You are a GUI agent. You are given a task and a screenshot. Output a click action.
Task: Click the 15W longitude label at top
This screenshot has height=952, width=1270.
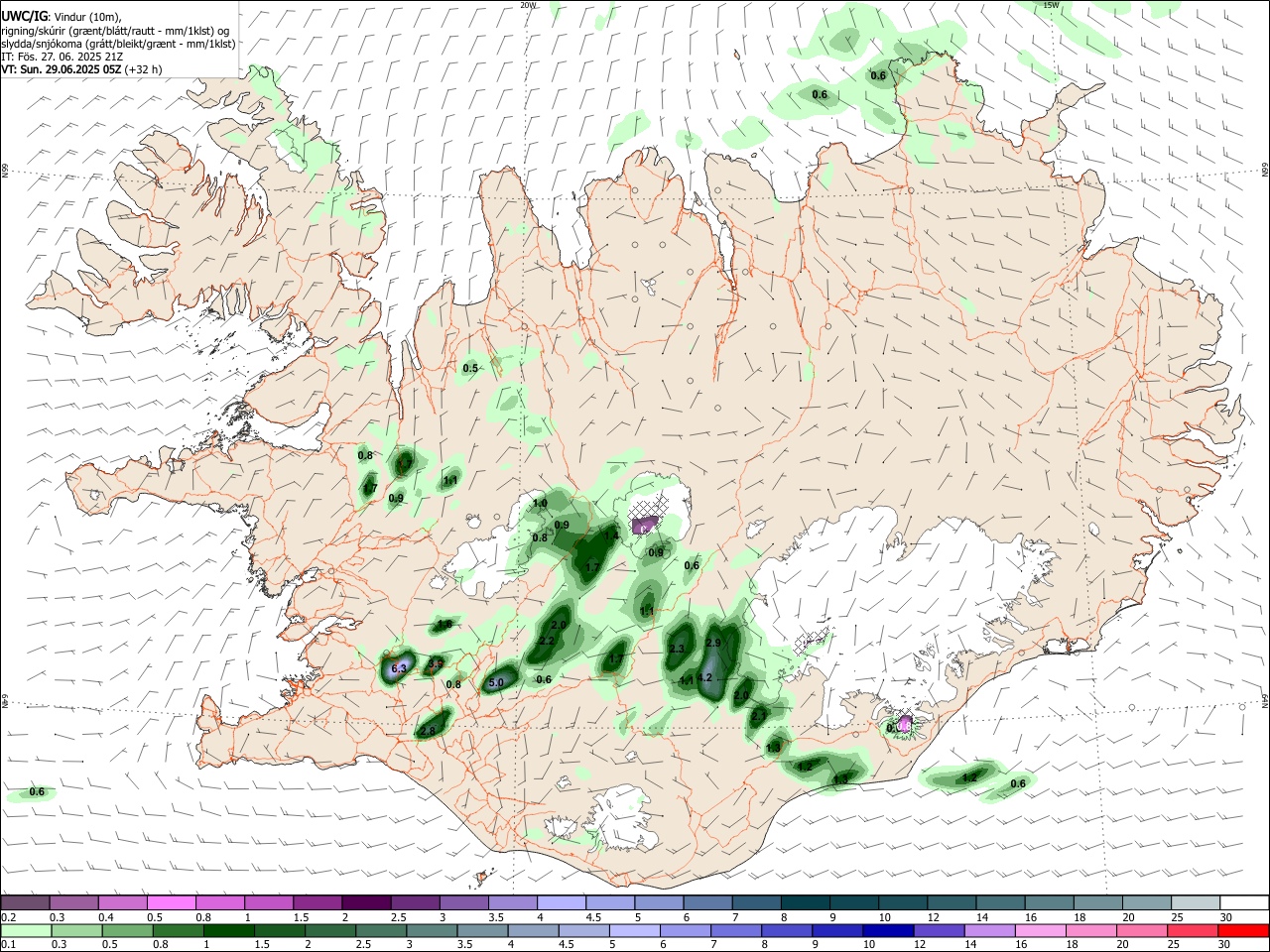coord(1051,5)
